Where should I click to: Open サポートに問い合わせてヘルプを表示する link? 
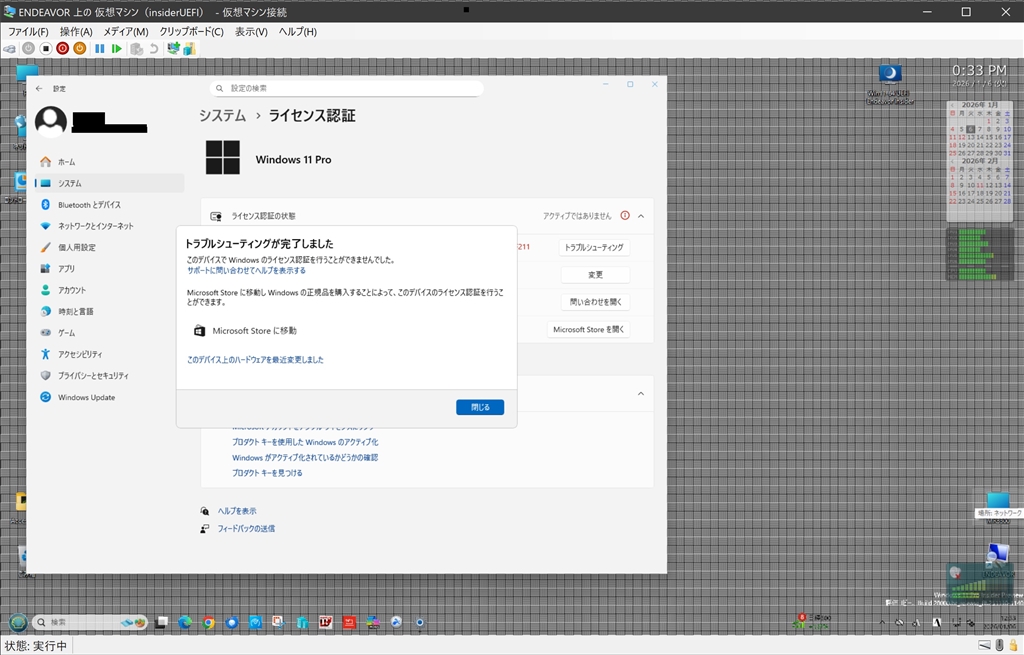(x=246, y=270)
